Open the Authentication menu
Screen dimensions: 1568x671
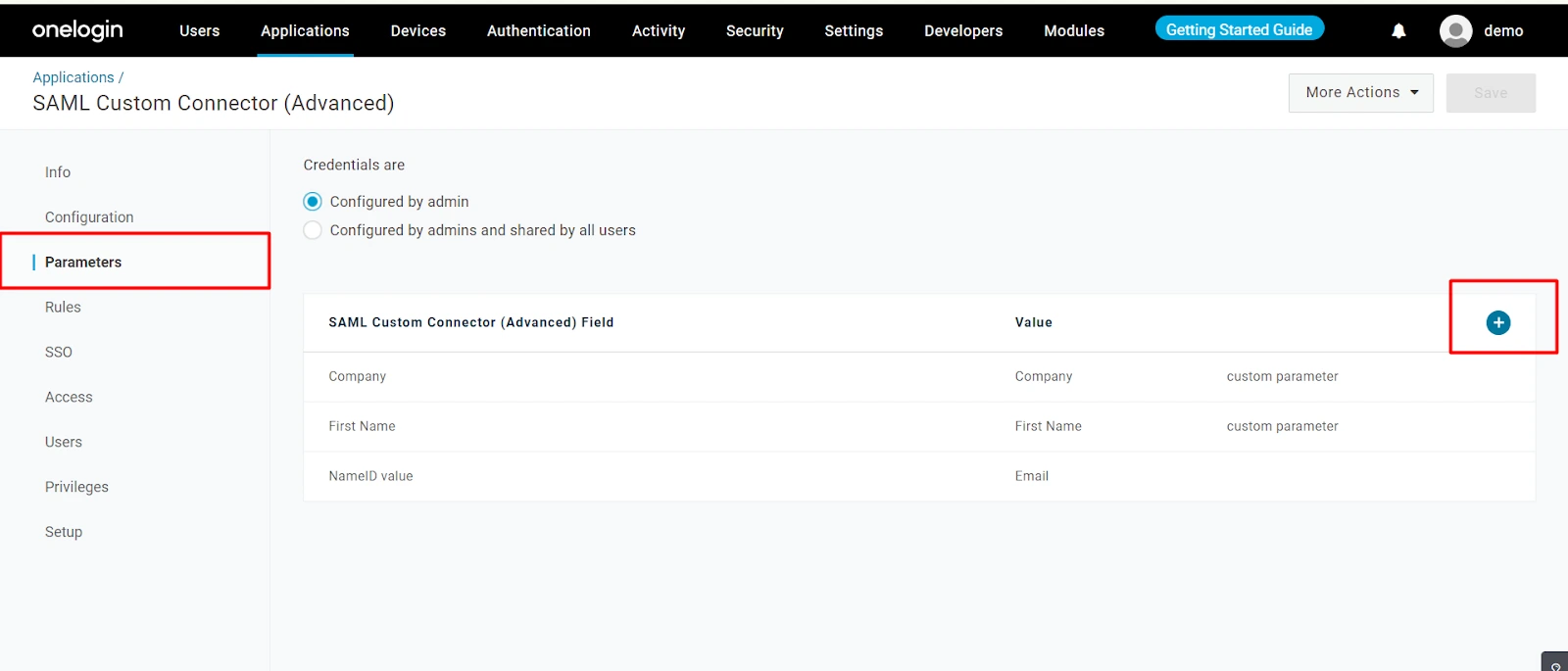coord(538,30)
